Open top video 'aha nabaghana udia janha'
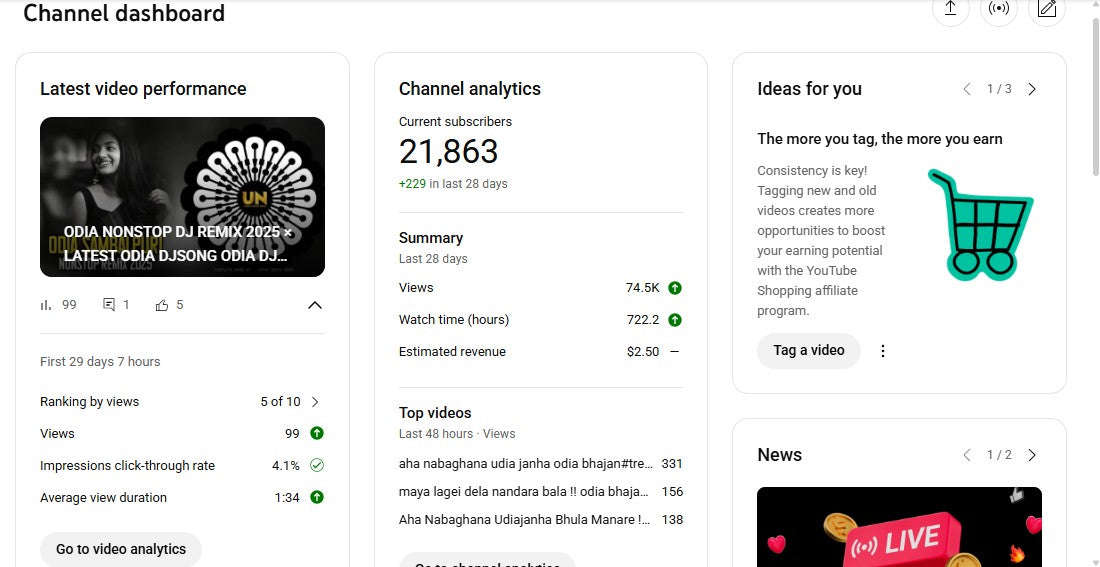This screenshot has height=567, width=1100. 525,464
